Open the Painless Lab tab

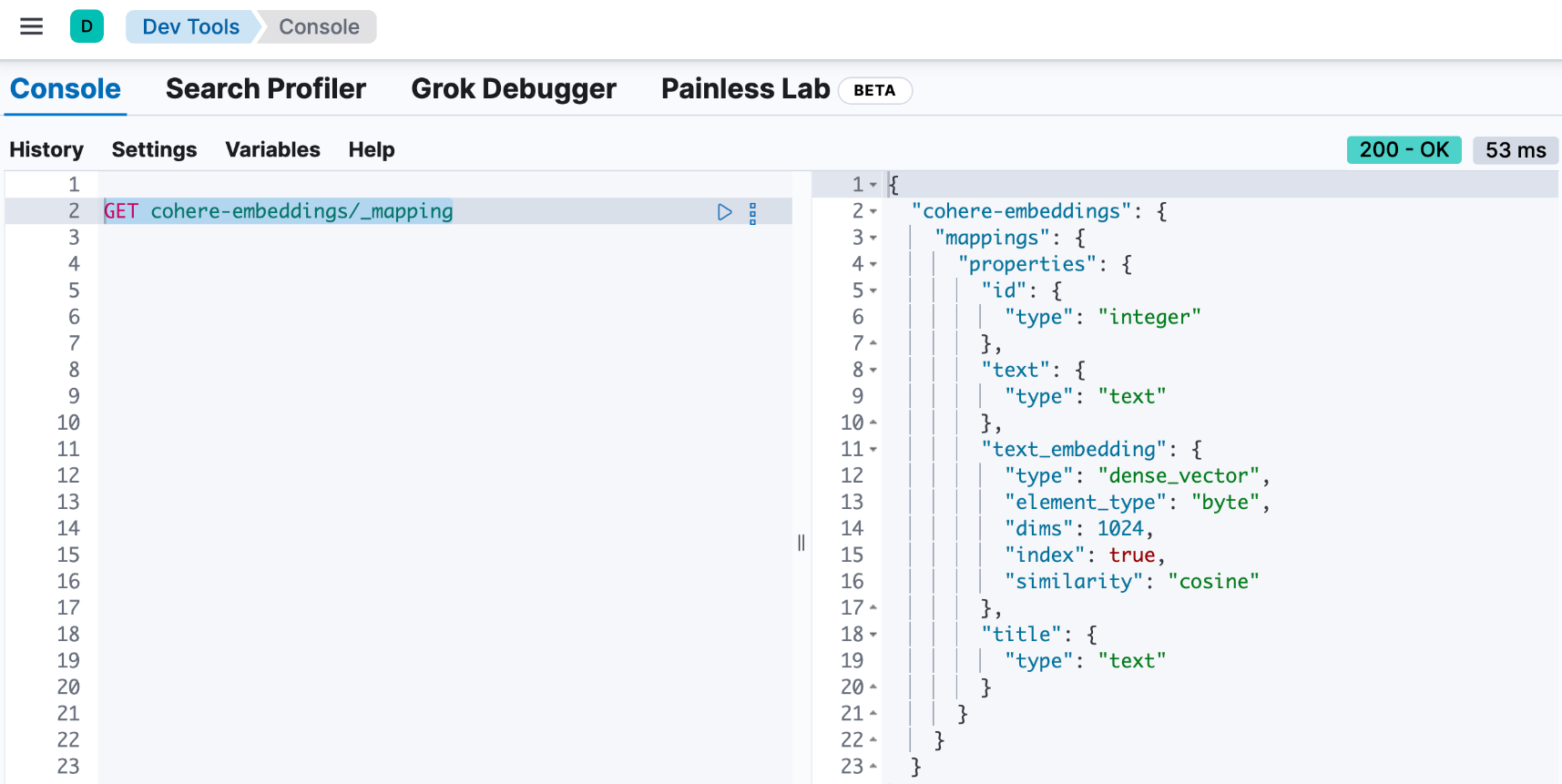pyautogui.click(x=745, y=89)
